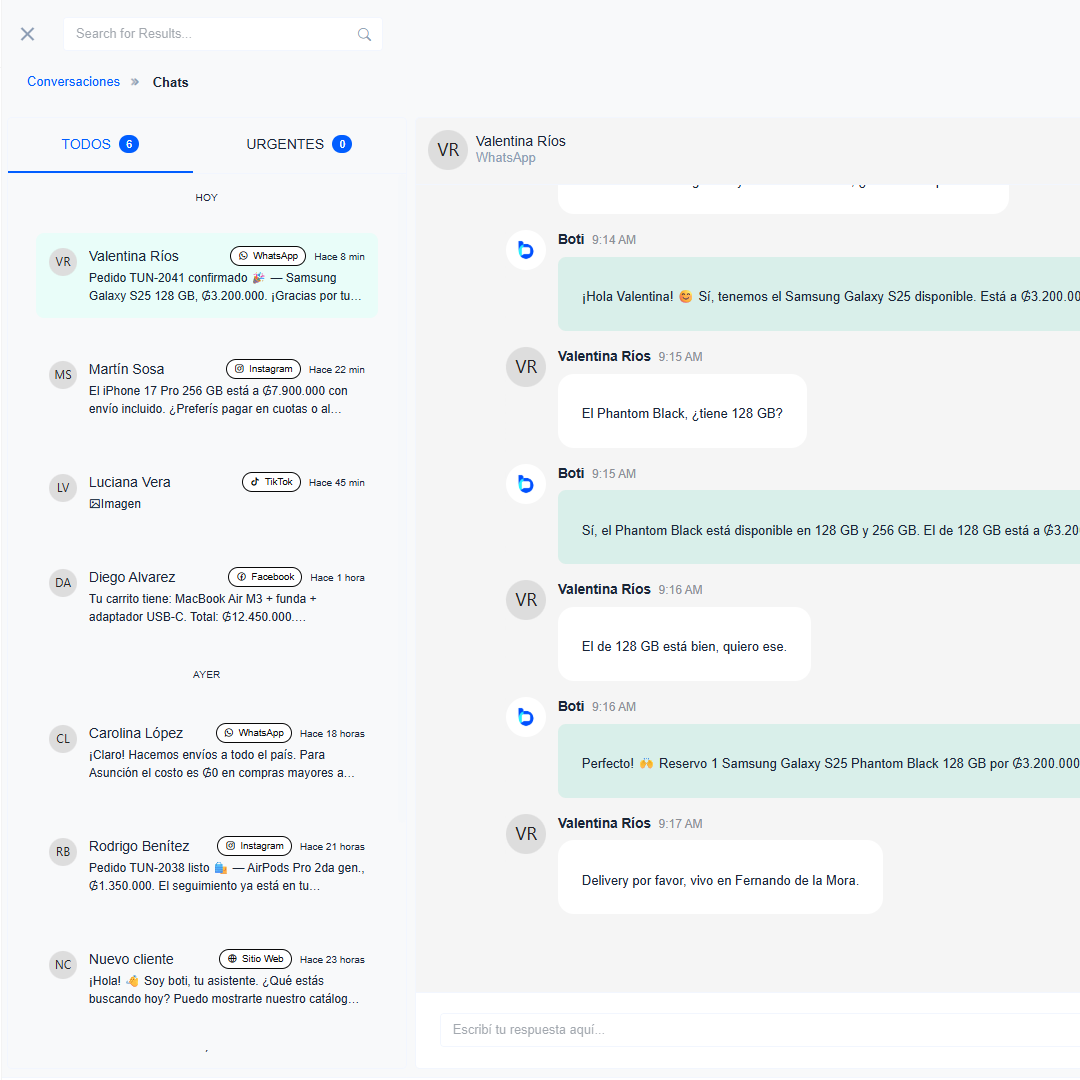Image resolution: width=1080 pixels, height=1080 pixels.
Task: Click the breadcrumb double-chevron separator icon
Action: pyautogui.click(x=135, y=82)
